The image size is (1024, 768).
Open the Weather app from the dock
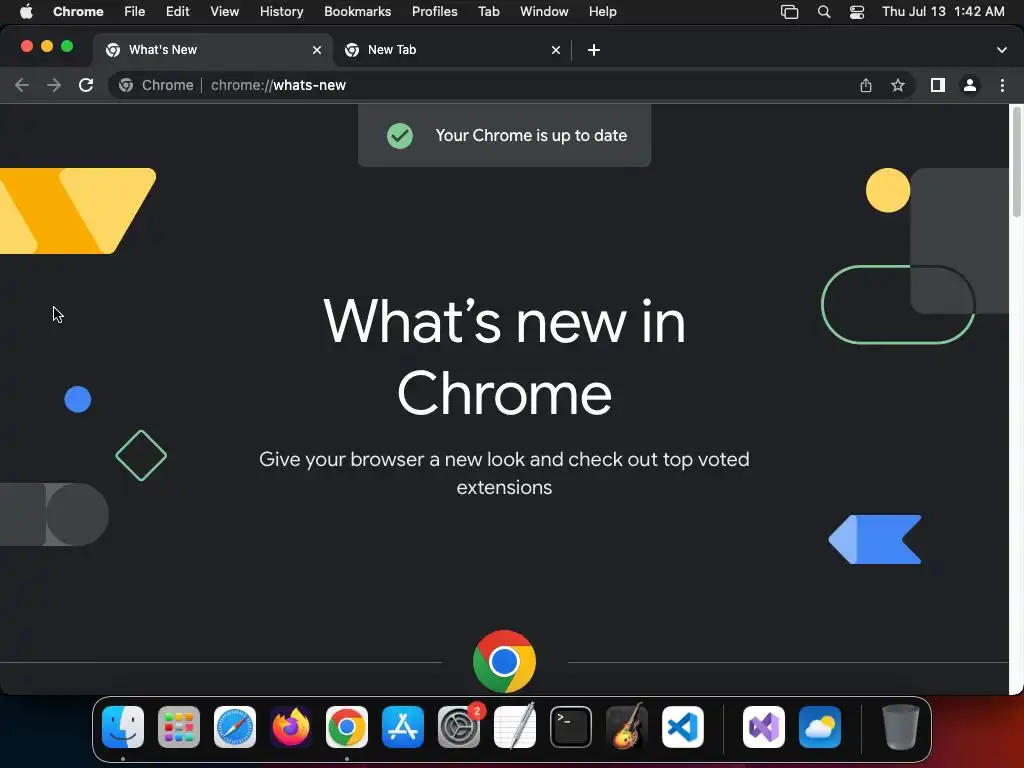click(820, 727)
